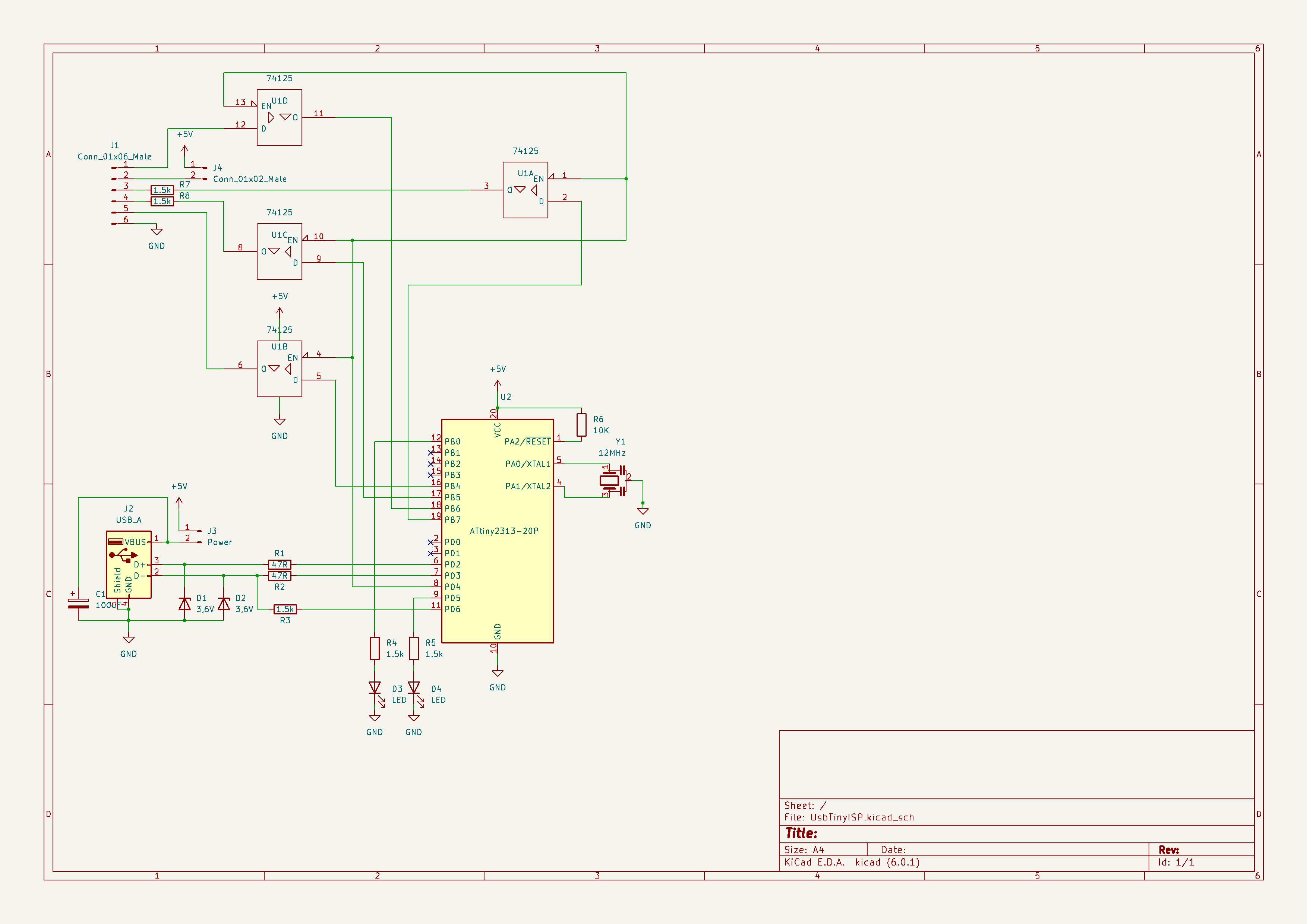Screen dimensions: 1307x924
Task: Select resistor R5 above LED D4
Action: [x=414, y=649]
